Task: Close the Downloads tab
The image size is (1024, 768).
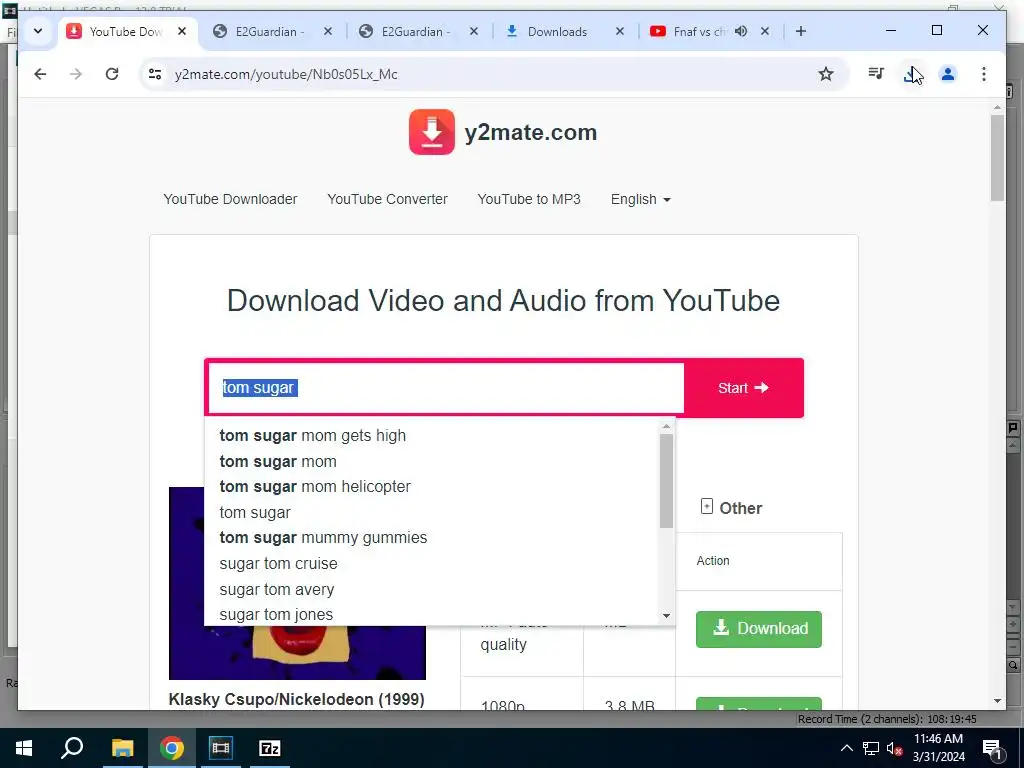Action: pos(620,31)
